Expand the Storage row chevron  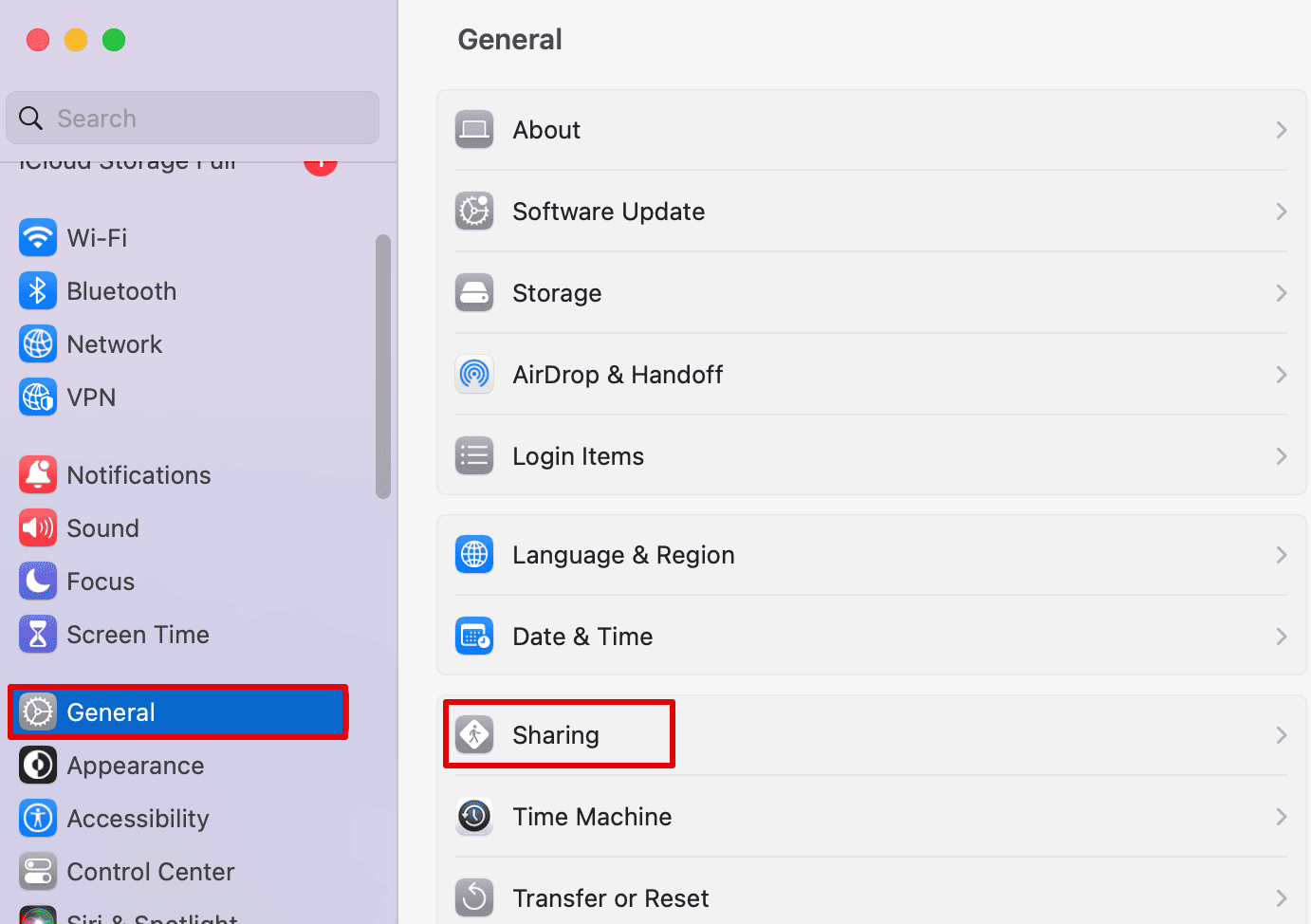[x=1282, y=292]
